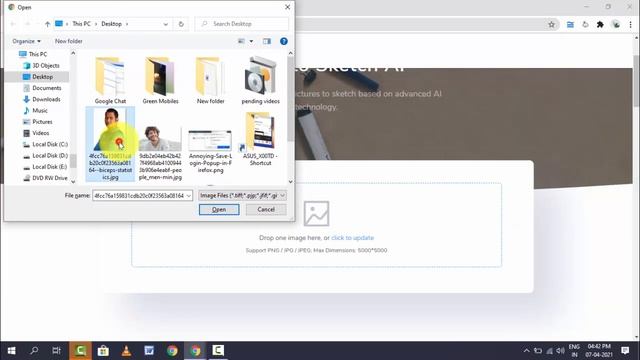The image size is (640, 360).
Task: Change the file view layout icon
Action: click(x=242, y=41)
